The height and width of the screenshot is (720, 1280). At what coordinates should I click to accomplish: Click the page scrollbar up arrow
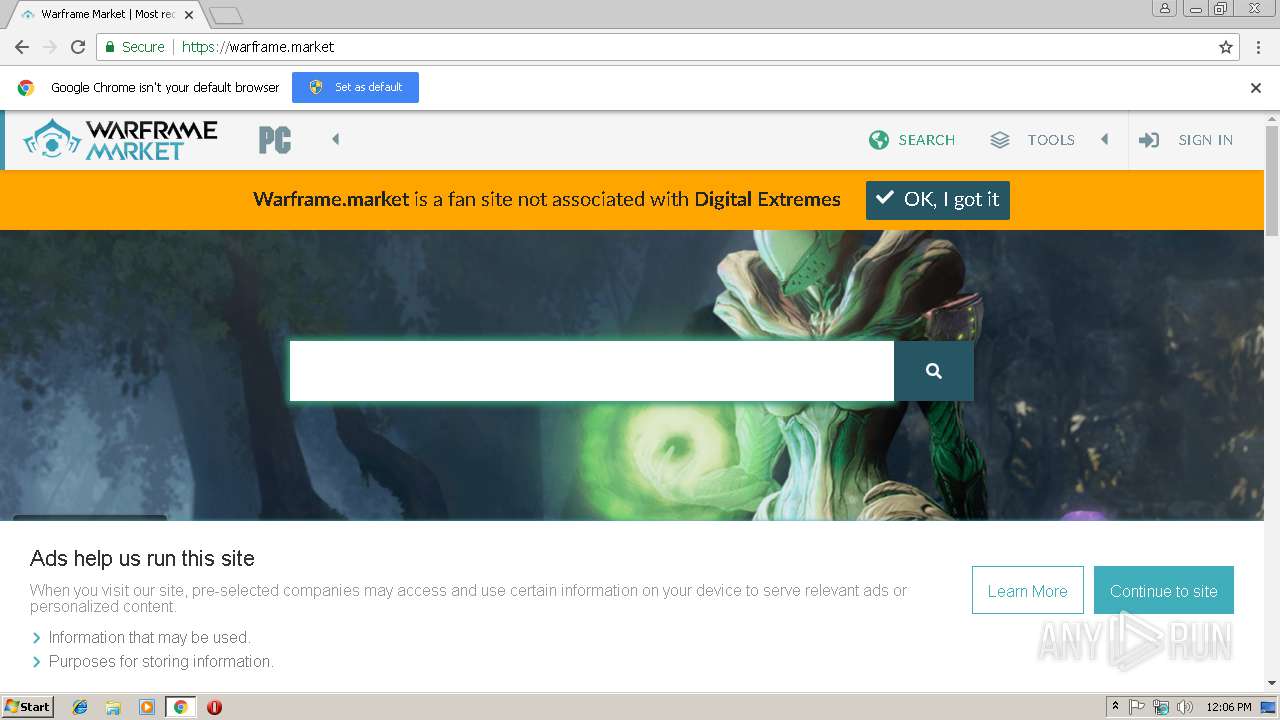click(x=1272, y=118)
